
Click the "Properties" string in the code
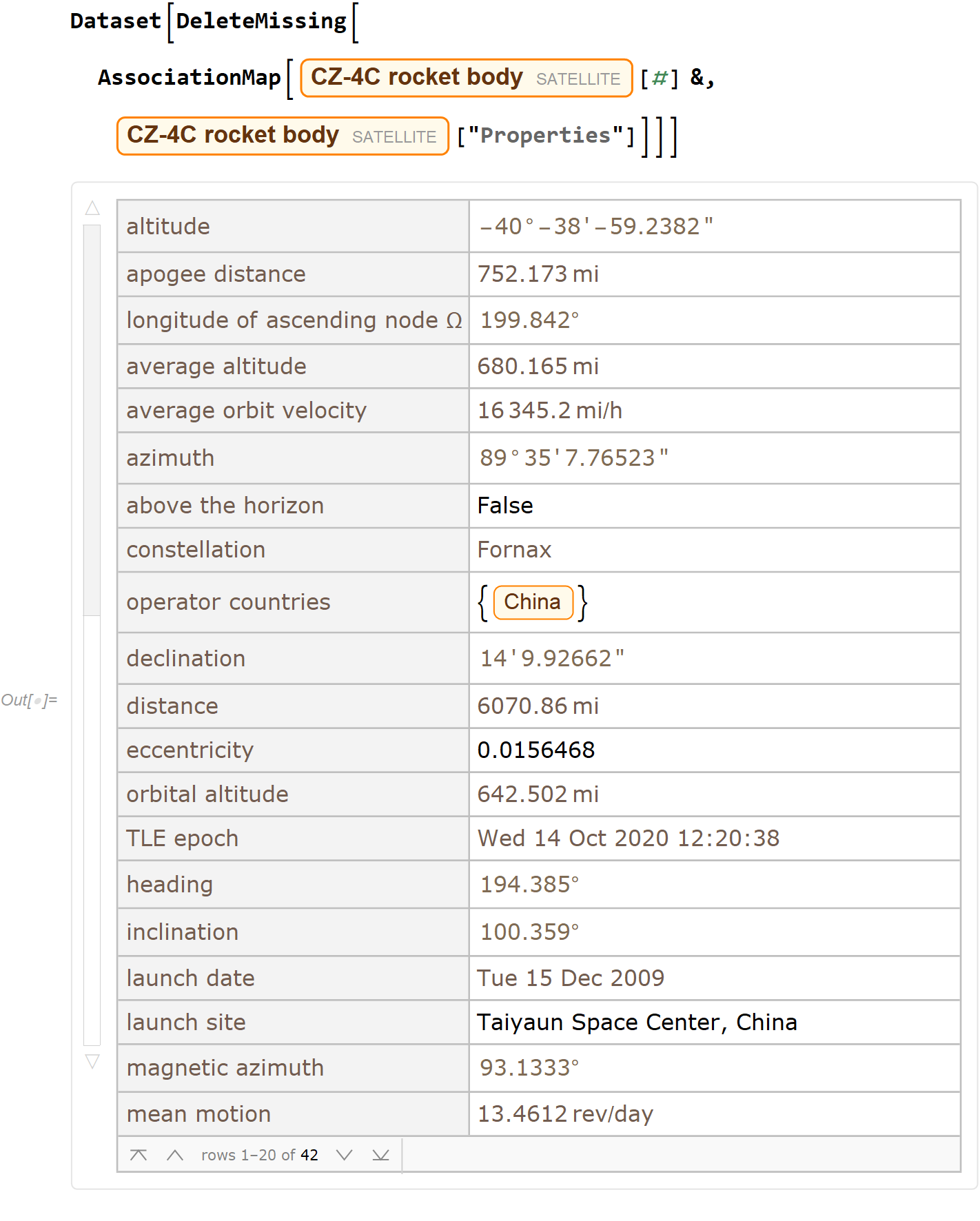coord(545,136)
